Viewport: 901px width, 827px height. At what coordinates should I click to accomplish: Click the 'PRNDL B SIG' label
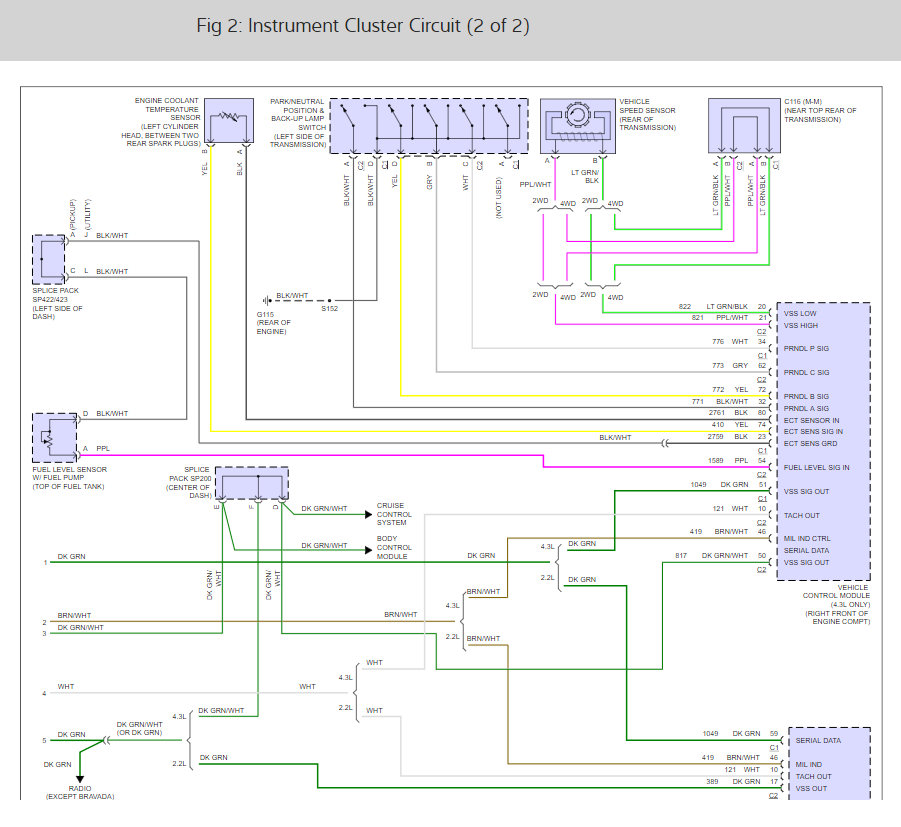tap(806, 397)
